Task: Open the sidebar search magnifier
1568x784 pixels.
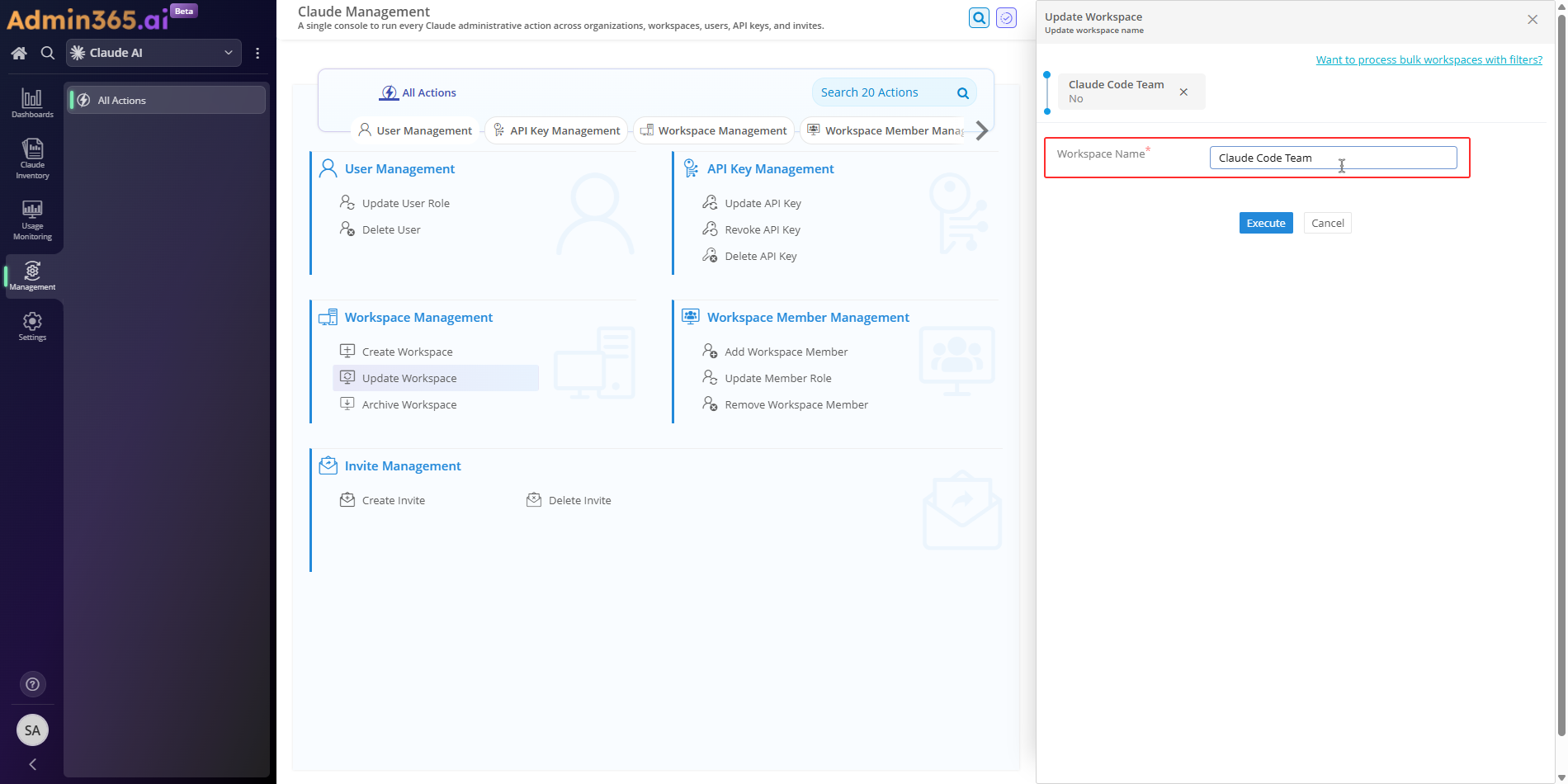Action: pos(48,53)
